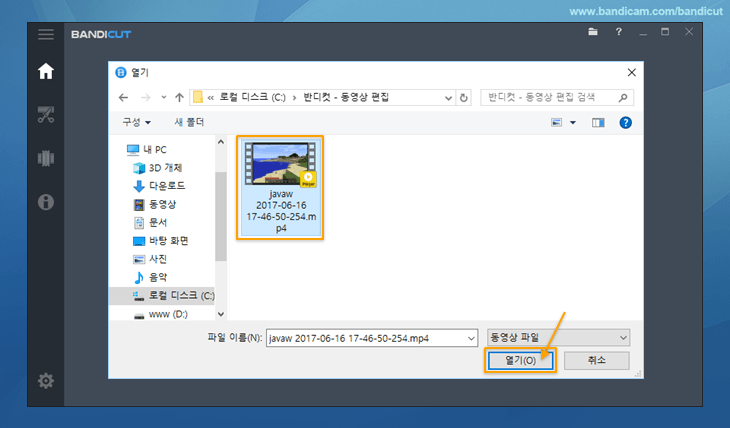Toggle the preview pane icon
730x428 pixels.
(598, 122)
